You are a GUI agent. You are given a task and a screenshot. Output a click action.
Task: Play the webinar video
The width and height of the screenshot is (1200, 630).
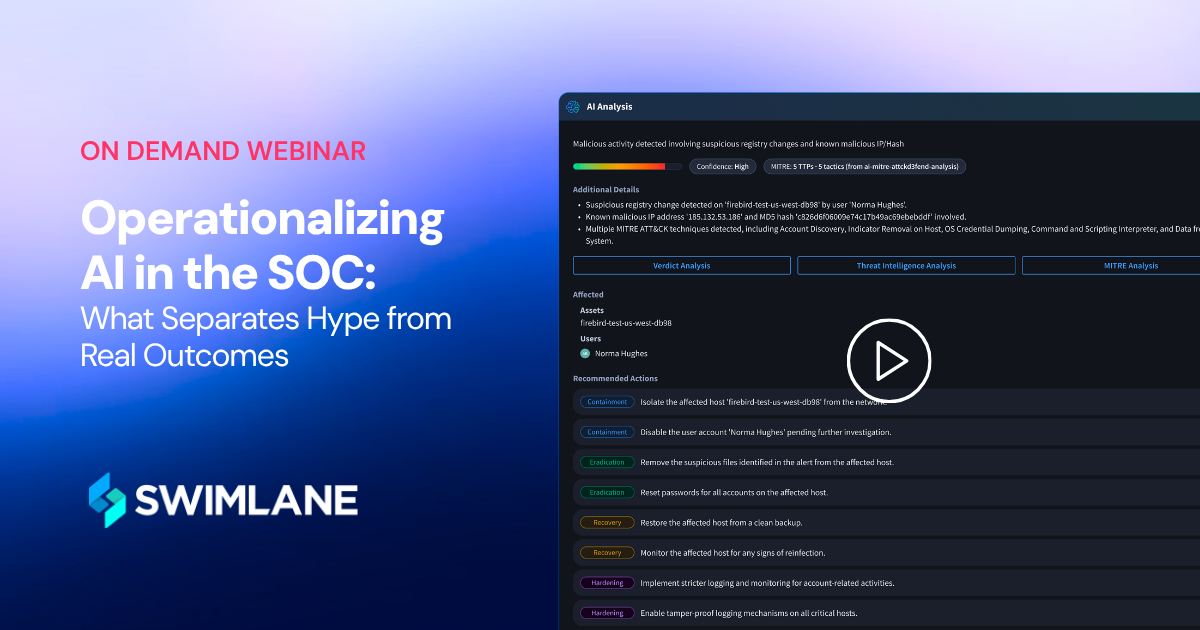point(889,361)
